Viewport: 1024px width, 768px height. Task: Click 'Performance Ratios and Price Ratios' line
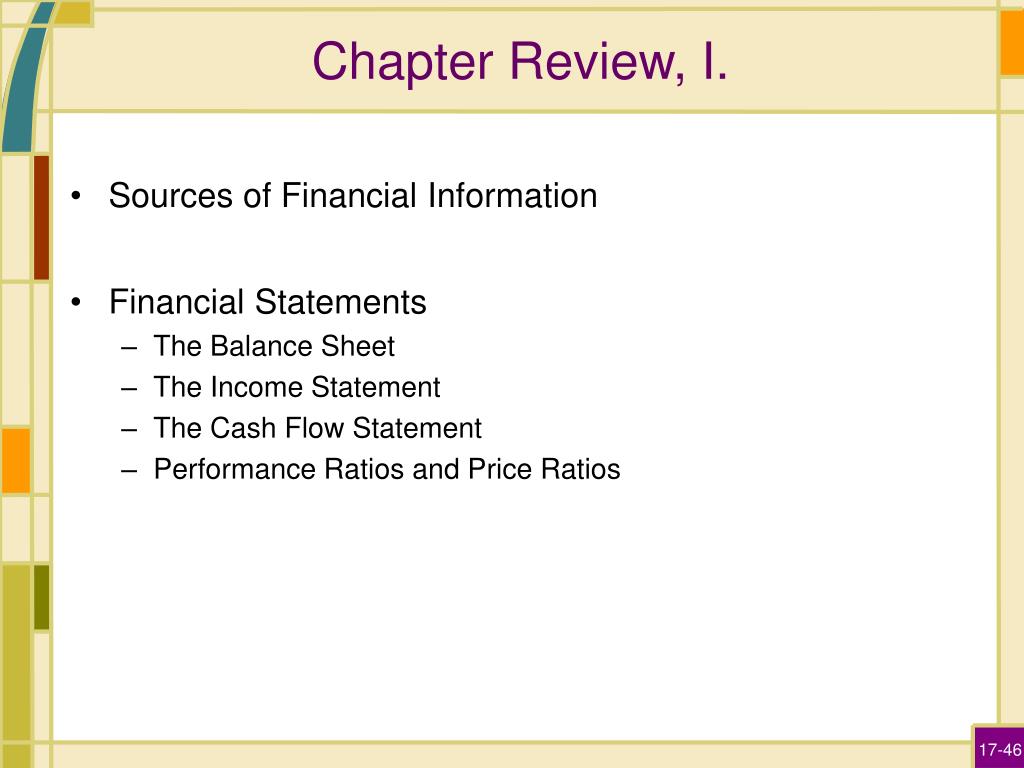[387, 470]
